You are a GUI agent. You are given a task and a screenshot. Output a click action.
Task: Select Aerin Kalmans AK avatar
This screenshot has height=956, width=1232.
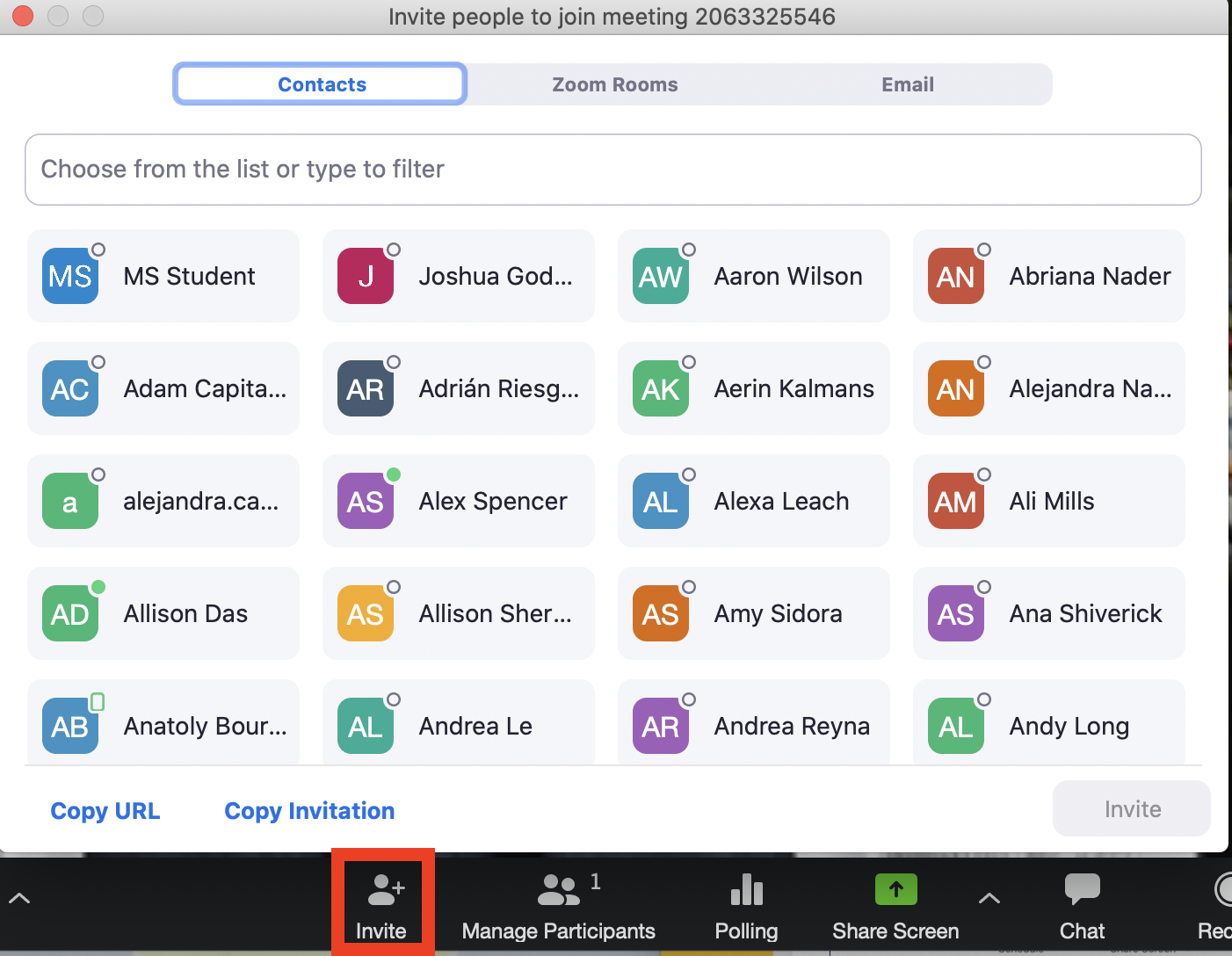coord(661,388)
